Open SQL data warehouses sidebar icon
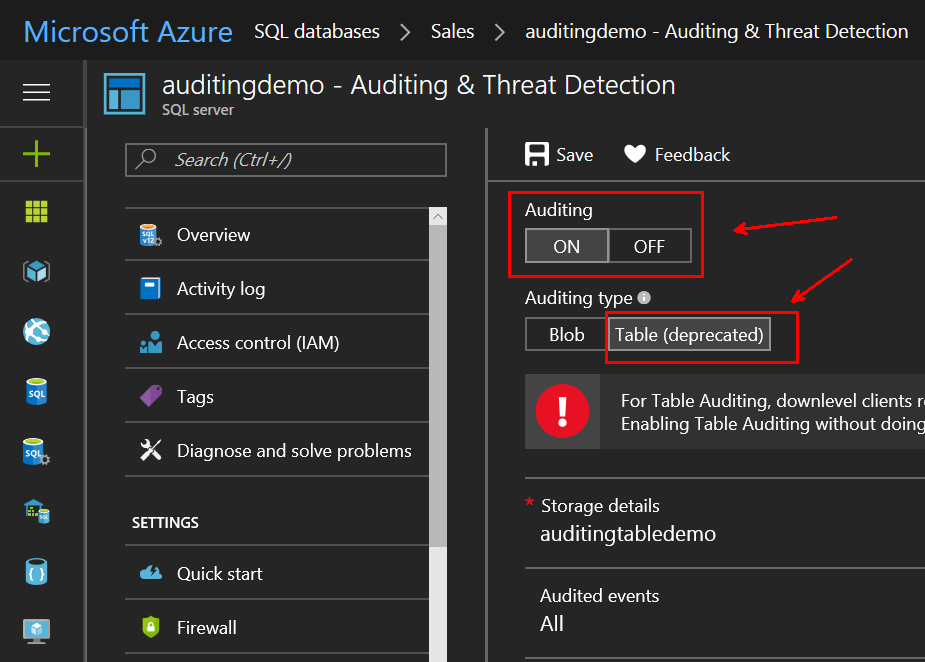Screen dimensions: 925x662 (37, 512)
